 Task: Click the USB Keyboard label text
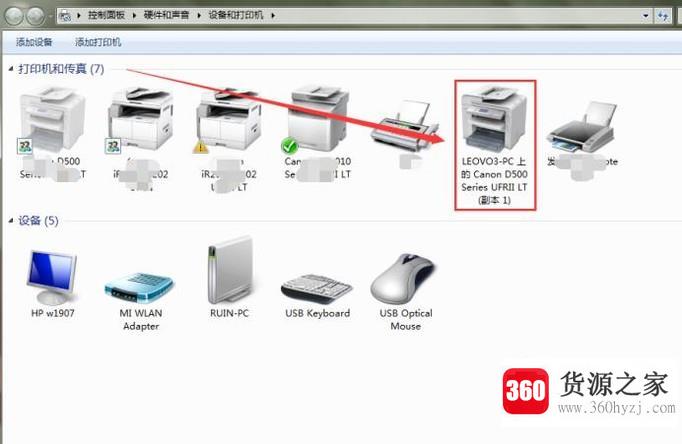point(318,313)
